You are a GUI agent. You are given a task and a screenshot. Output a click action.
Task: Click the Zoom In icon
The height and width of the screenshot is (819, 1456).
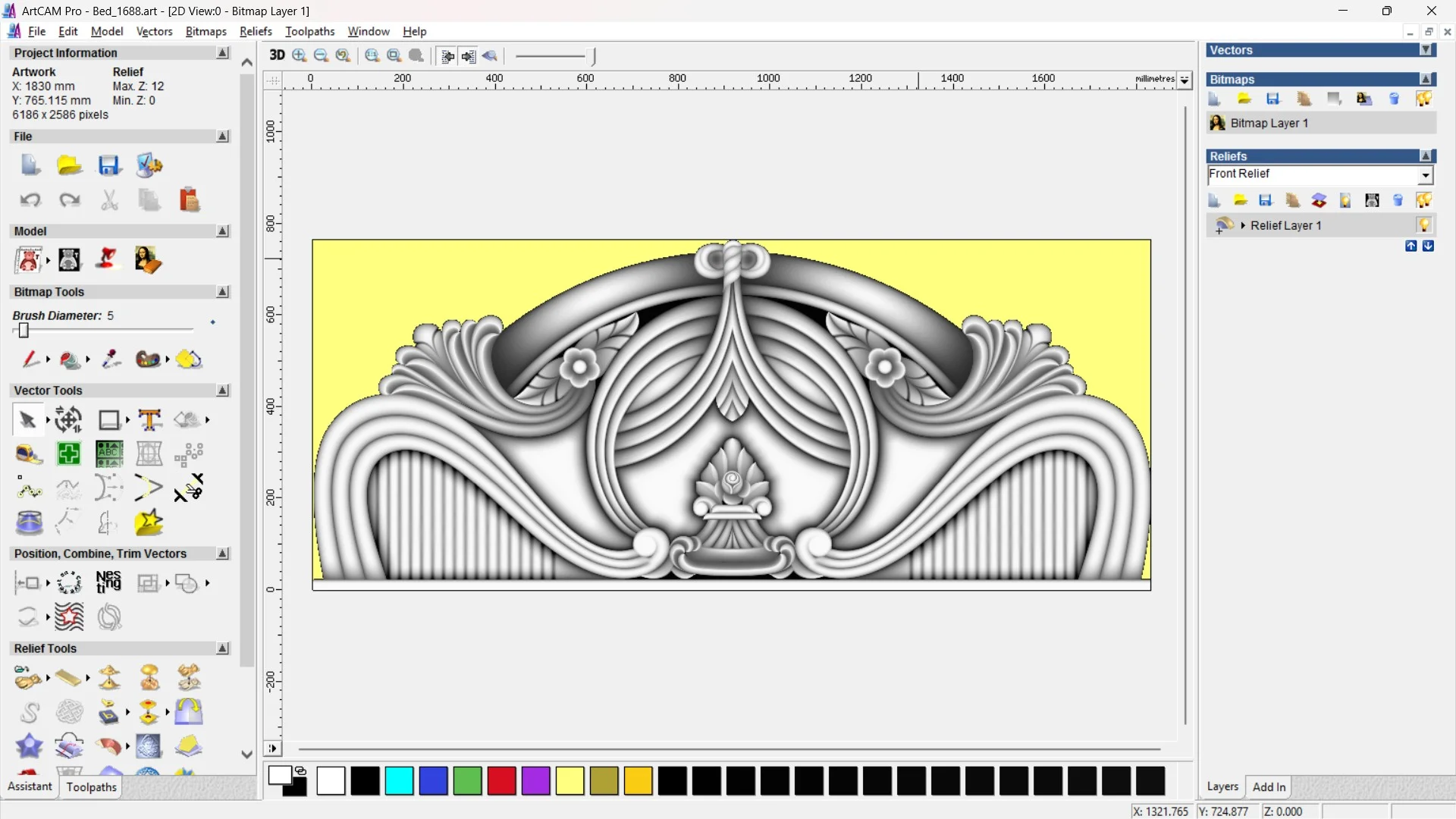click(300, 55)
